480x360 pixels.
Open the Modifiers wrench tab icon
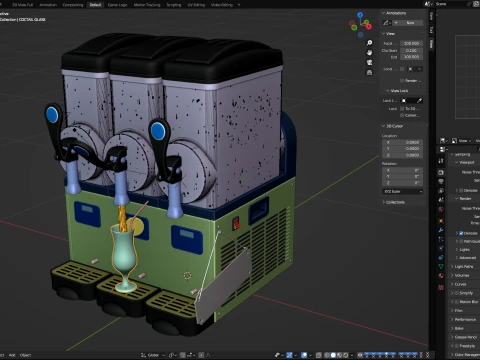click(441, 230)
